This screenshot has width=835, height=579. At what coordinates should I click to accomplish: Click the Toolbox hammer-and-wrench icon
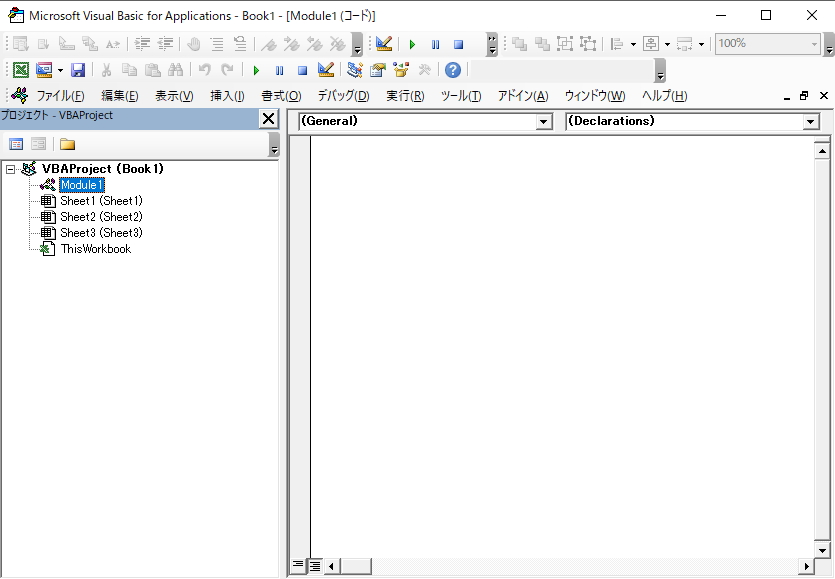(x=424, y=70)
